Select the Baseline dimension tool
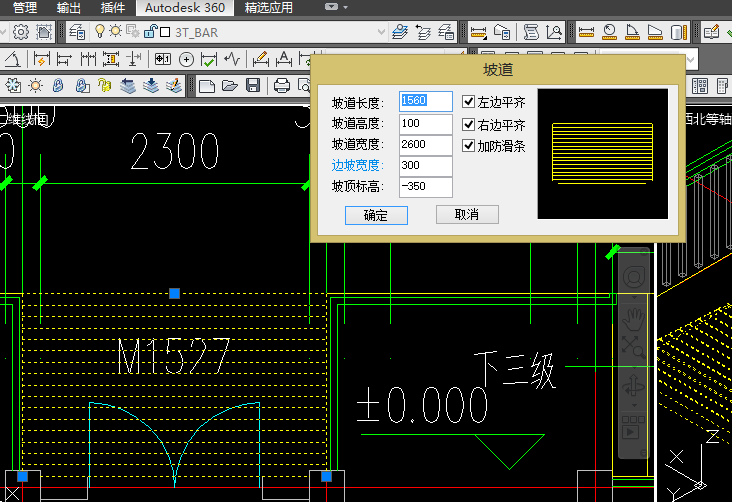This screenshot has width=732, height=502. pos(64,59)
